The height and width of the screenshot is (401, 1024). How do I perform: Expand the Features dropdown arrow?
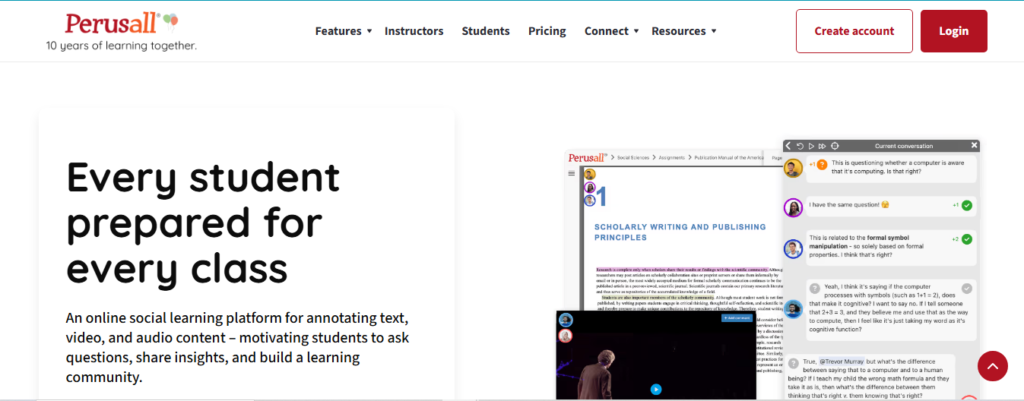(369, 31)
